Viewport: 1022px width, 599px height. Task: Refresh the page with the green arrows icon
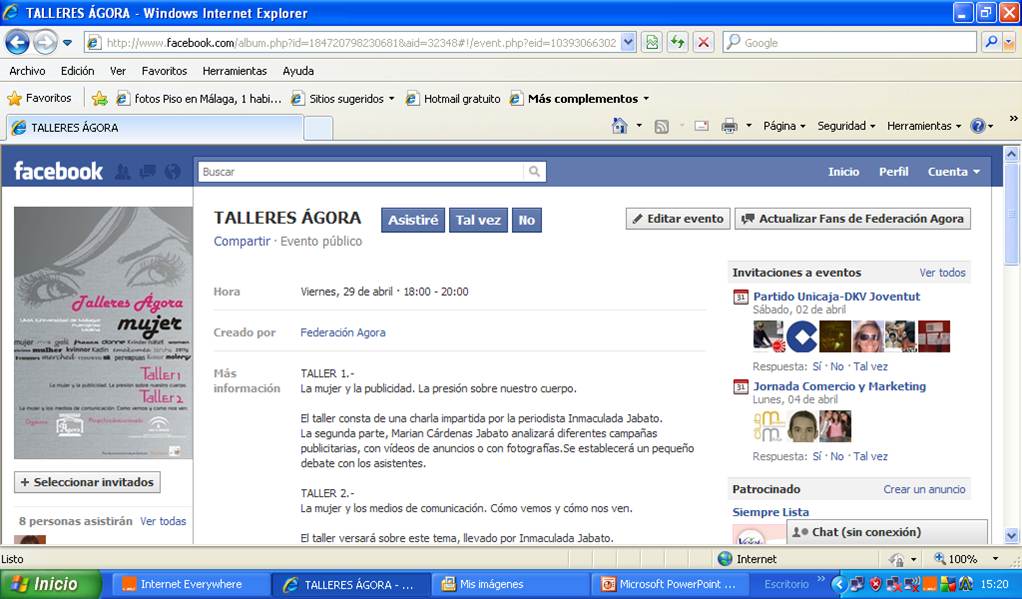678,43
